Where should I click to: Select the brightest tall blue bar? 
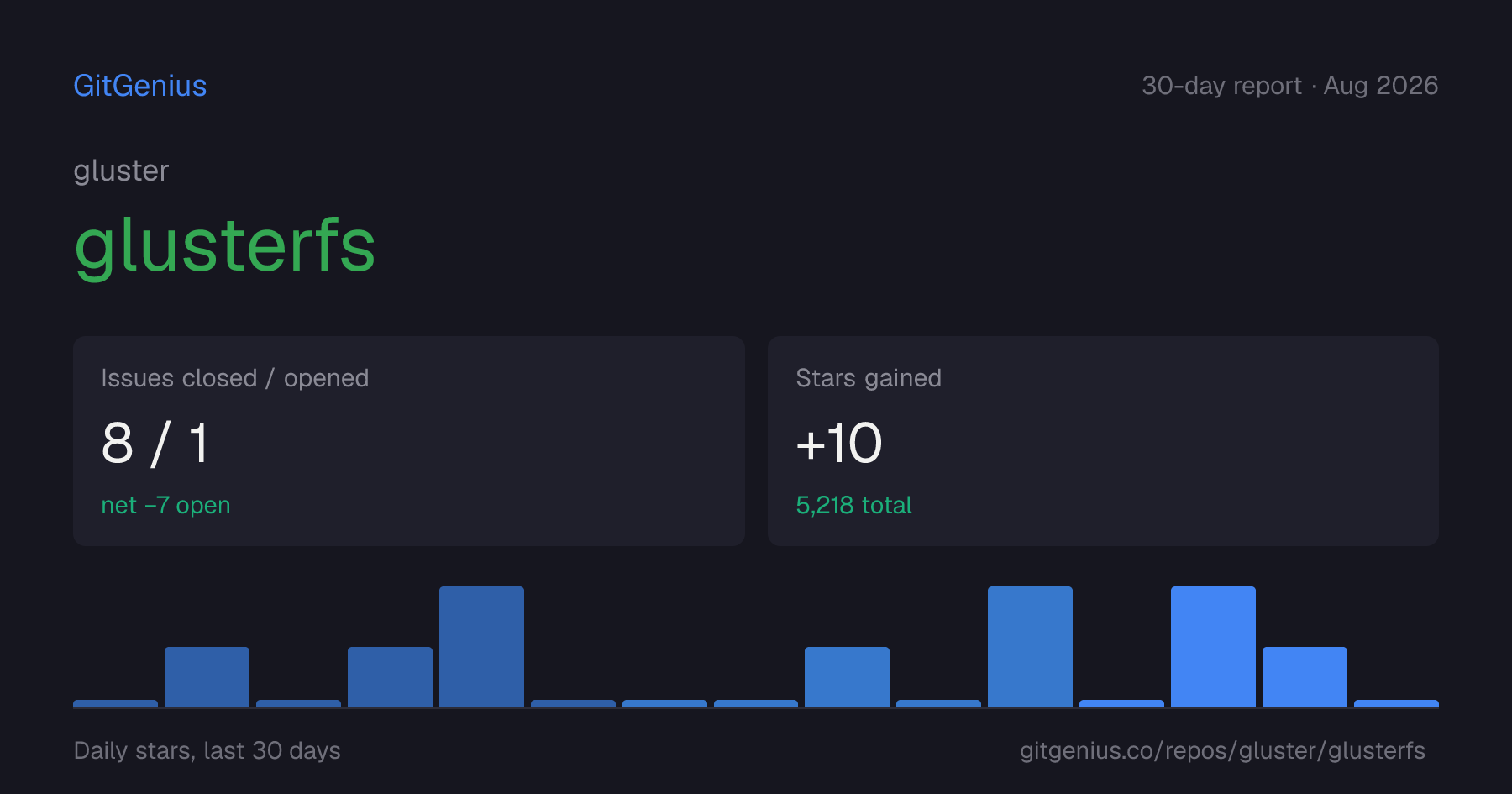(1213, 647)
